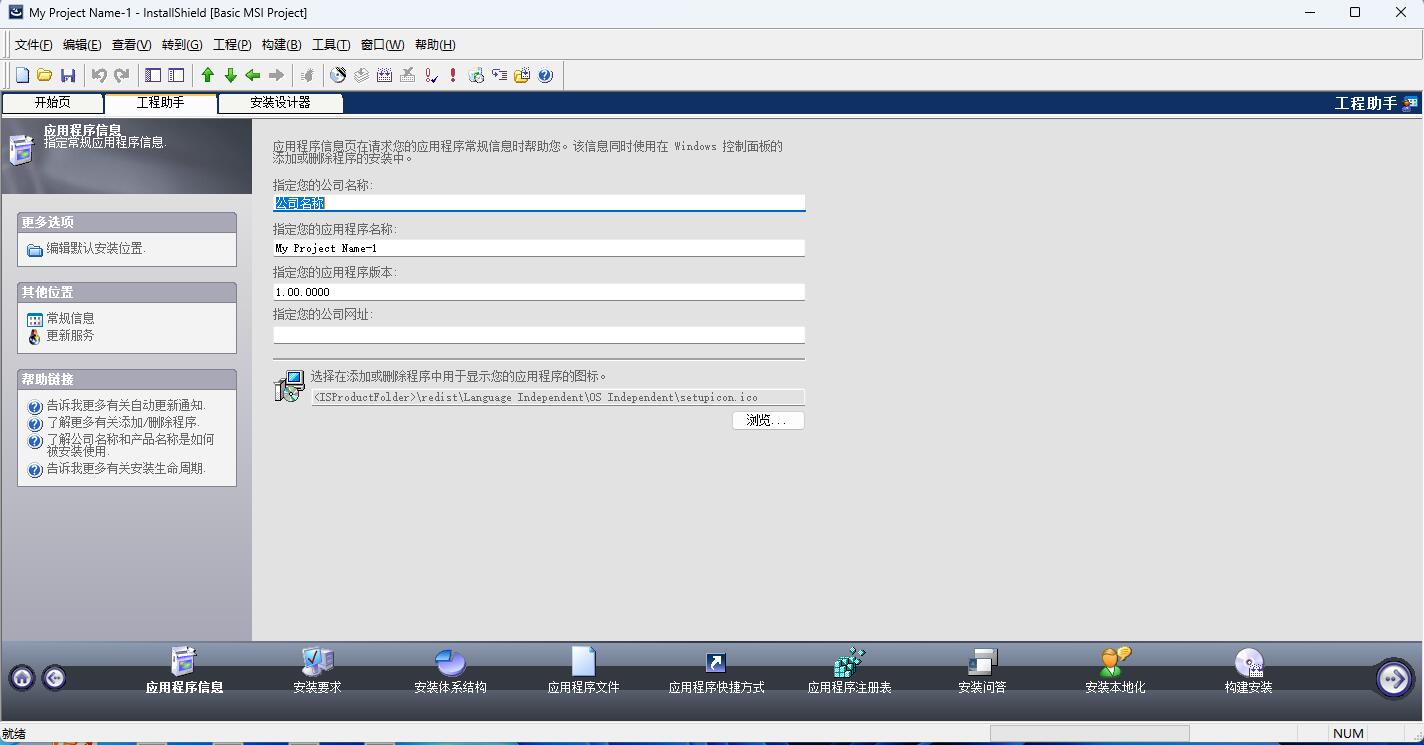
Task: Click the blue help question mark icon
Action: [x=545, y=75]
